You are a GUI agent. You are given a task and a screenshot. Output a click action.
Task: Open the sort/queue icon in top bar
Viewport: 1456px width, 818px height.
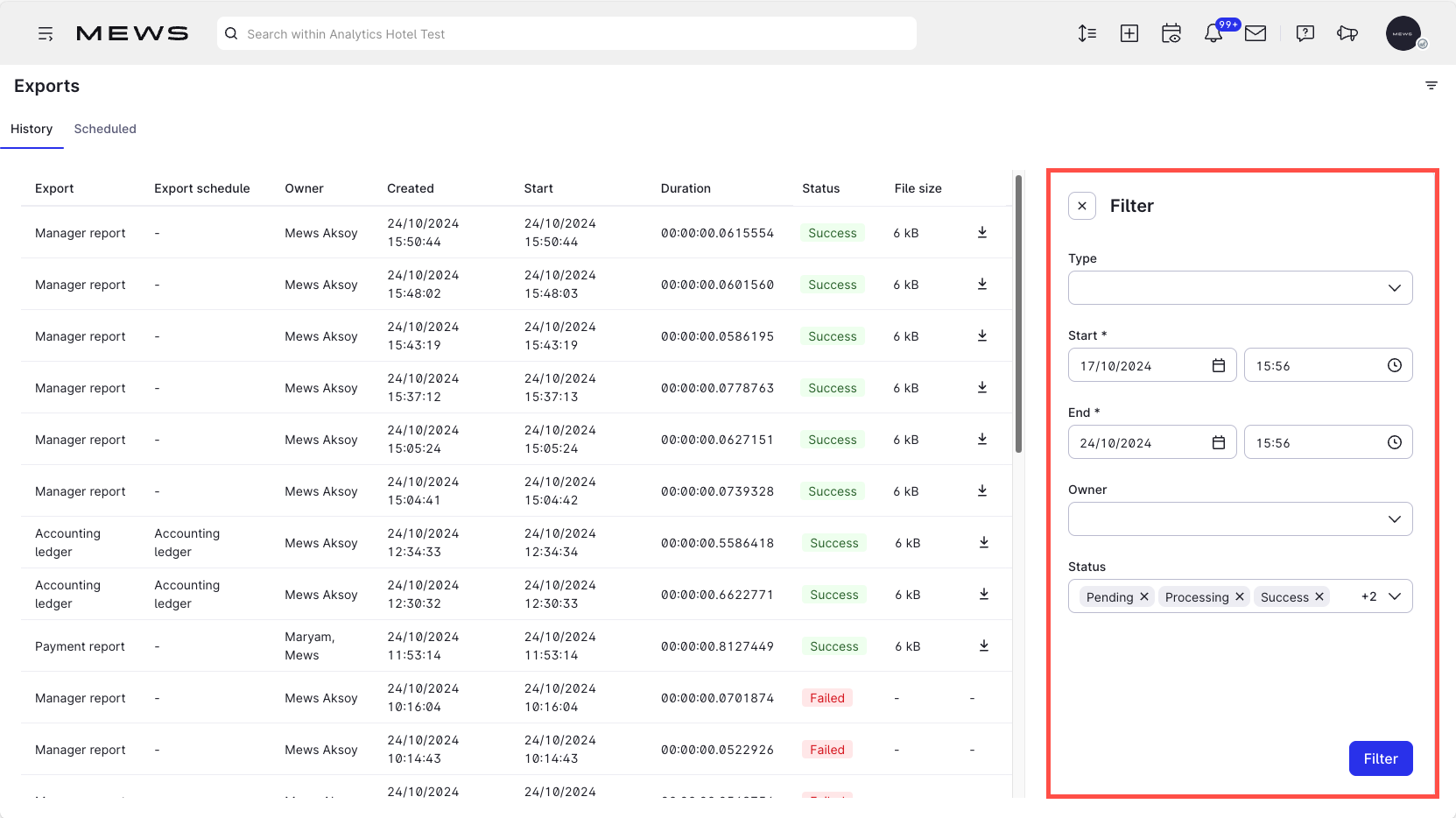pos(1087,33)
